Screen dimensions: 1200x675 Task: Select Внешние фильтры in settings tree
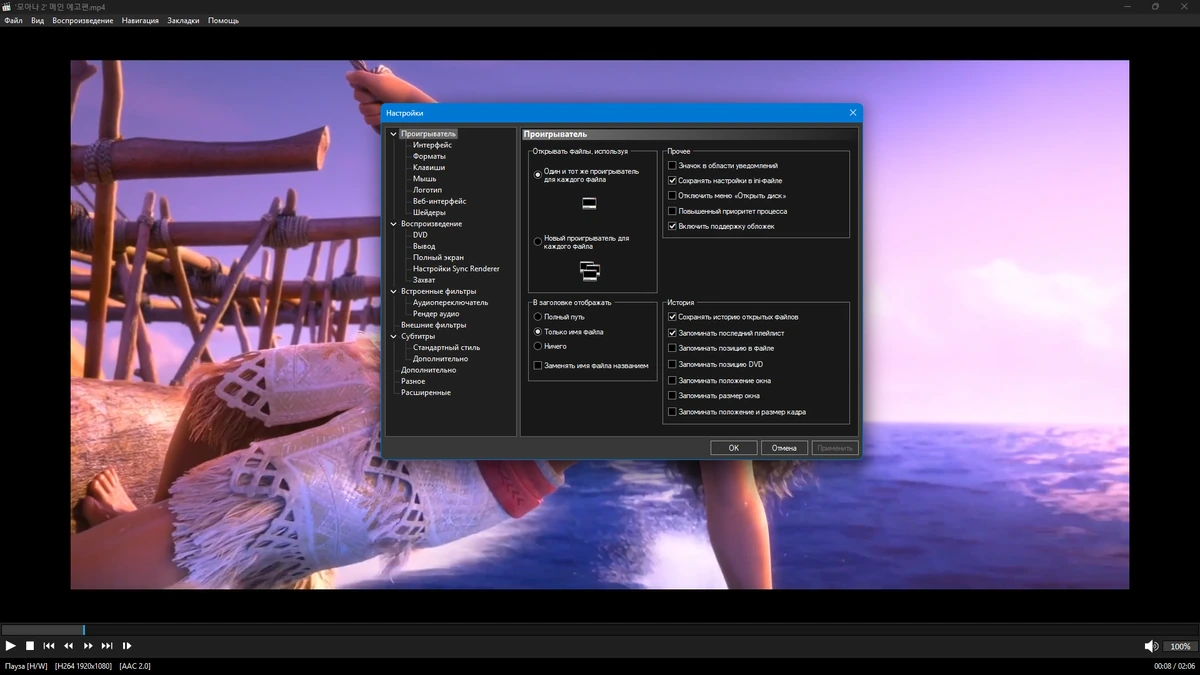tap(433, 325)
